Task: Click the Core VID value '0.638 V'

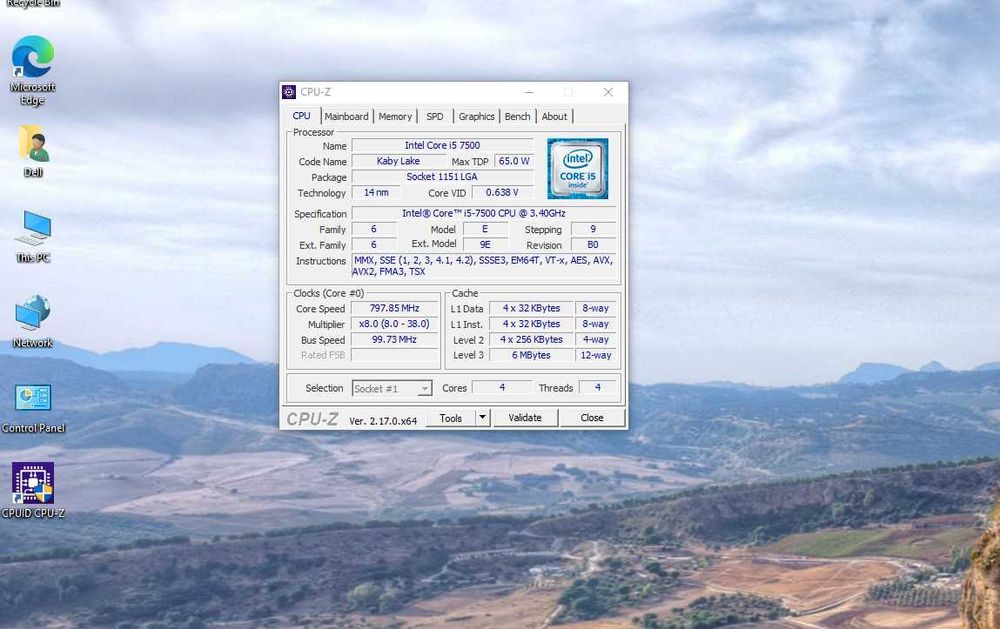Action: [502, 193]
